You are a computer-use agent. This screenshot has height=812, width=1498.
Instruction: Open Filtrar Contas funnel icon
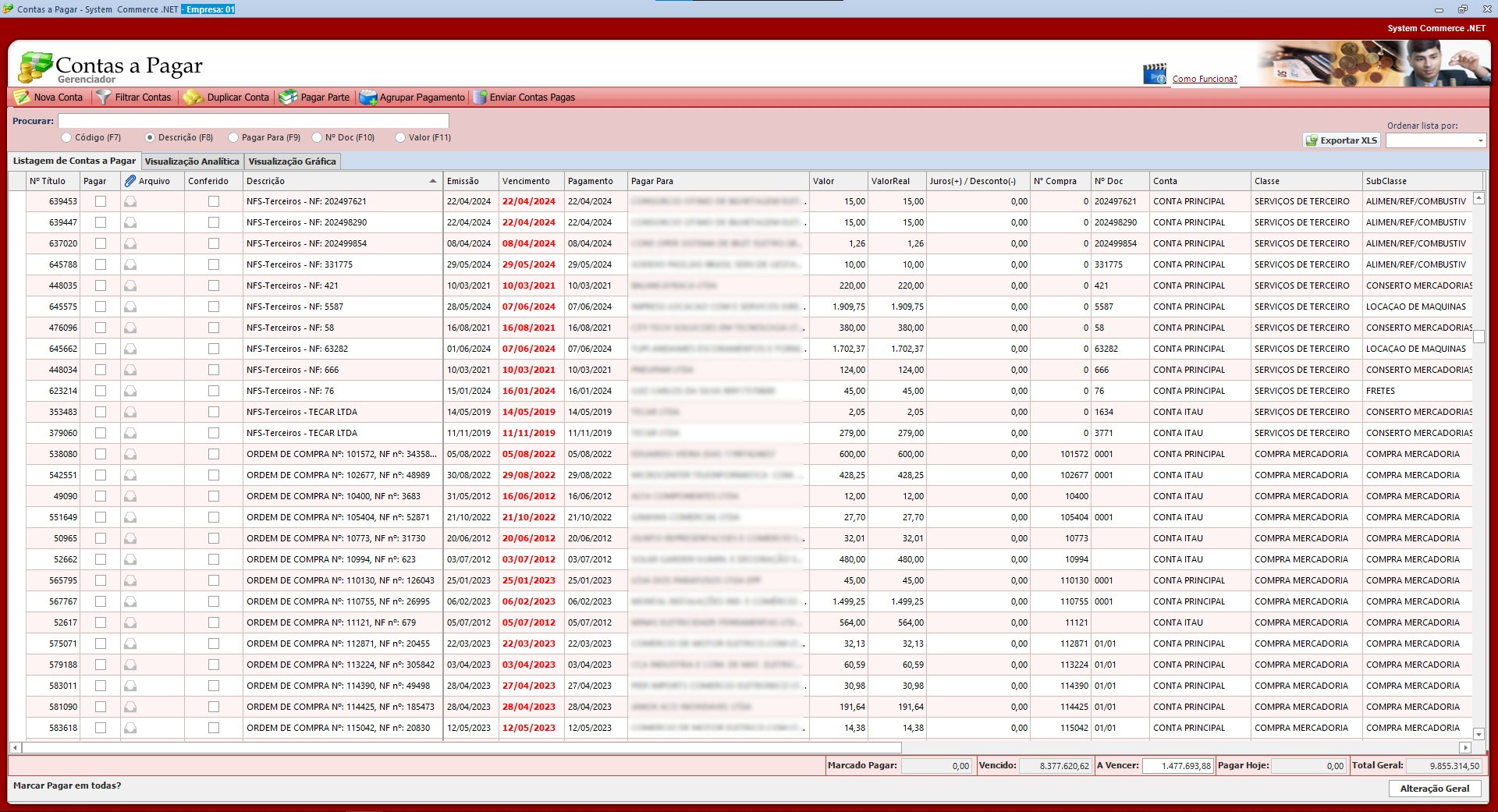[103, 98]
